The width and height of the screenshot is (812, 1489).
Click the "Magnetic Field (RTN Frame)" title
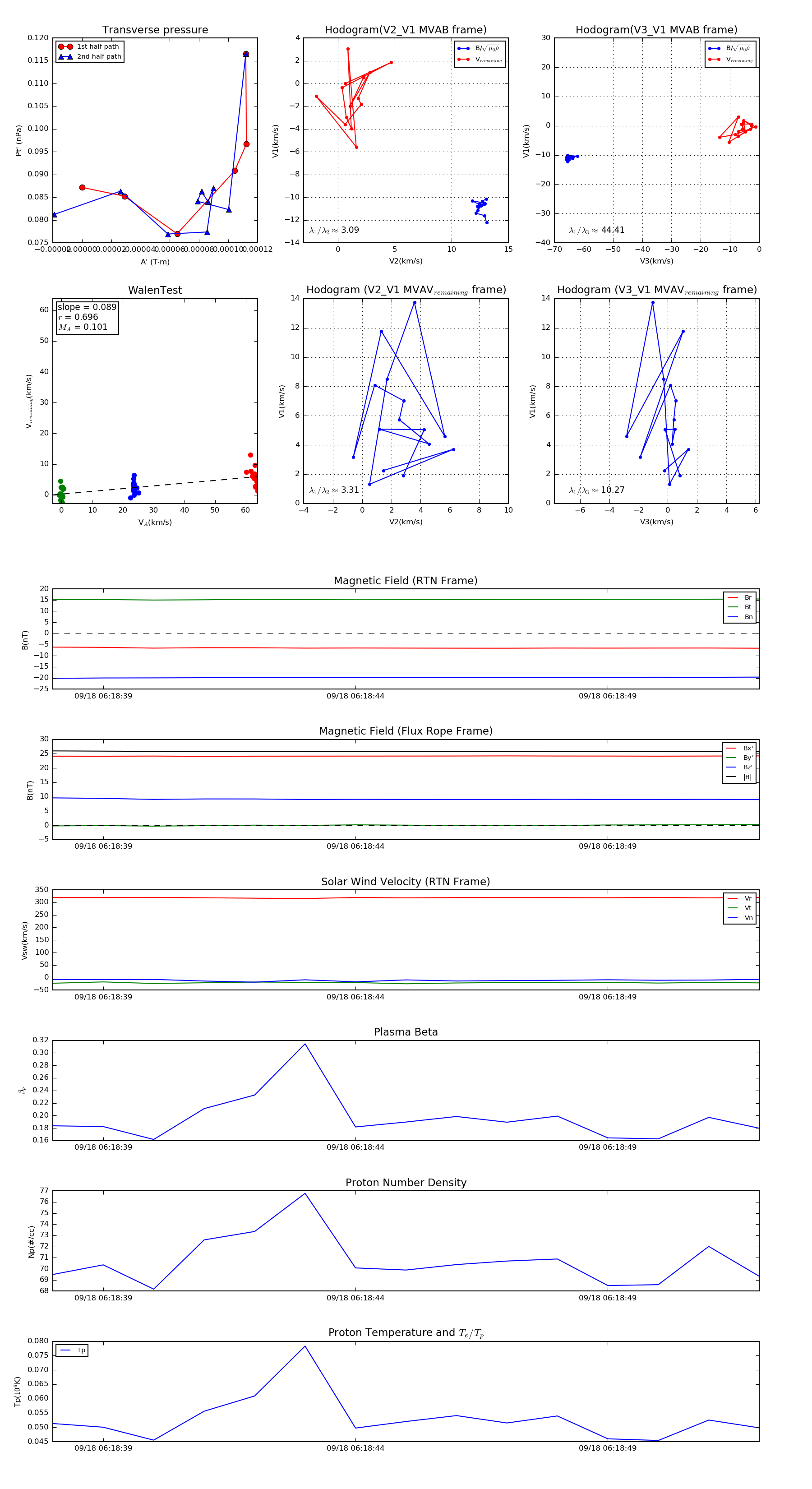point(406,581)
